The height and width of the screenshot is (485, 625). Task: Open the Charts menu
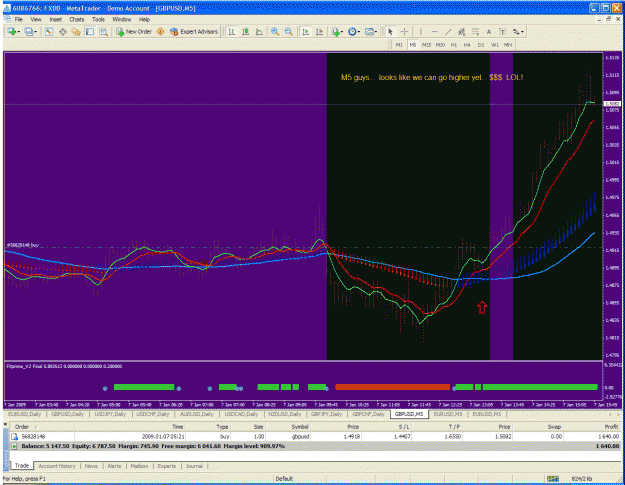pyautogui.click(x=77, y=19)
